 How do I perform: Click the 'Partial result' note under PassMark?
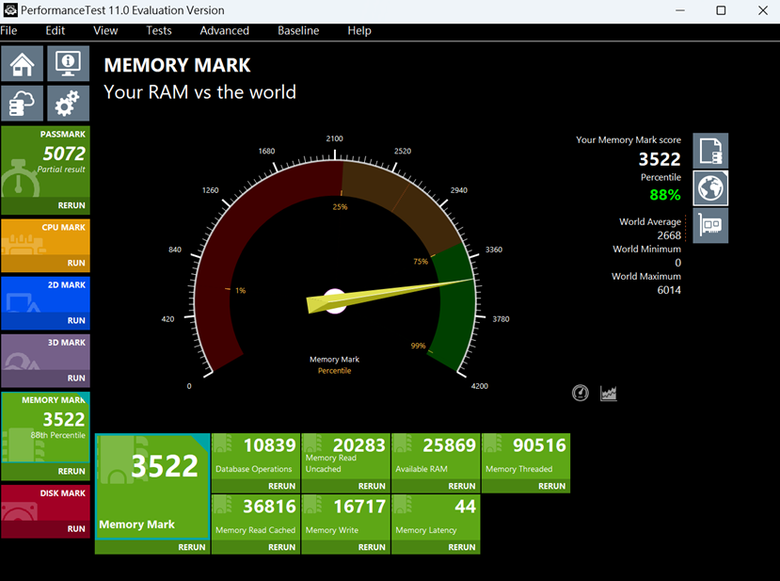(61, 170)
